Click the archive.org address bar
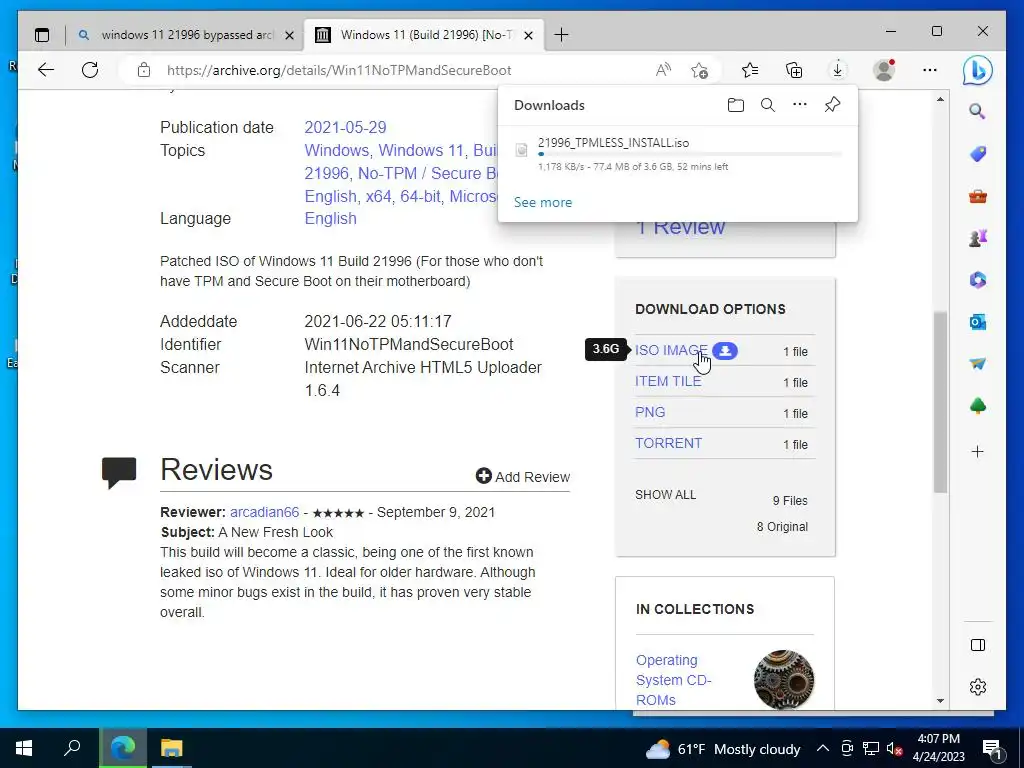Viewport: 1024px width, 768px height. (339, 70)
